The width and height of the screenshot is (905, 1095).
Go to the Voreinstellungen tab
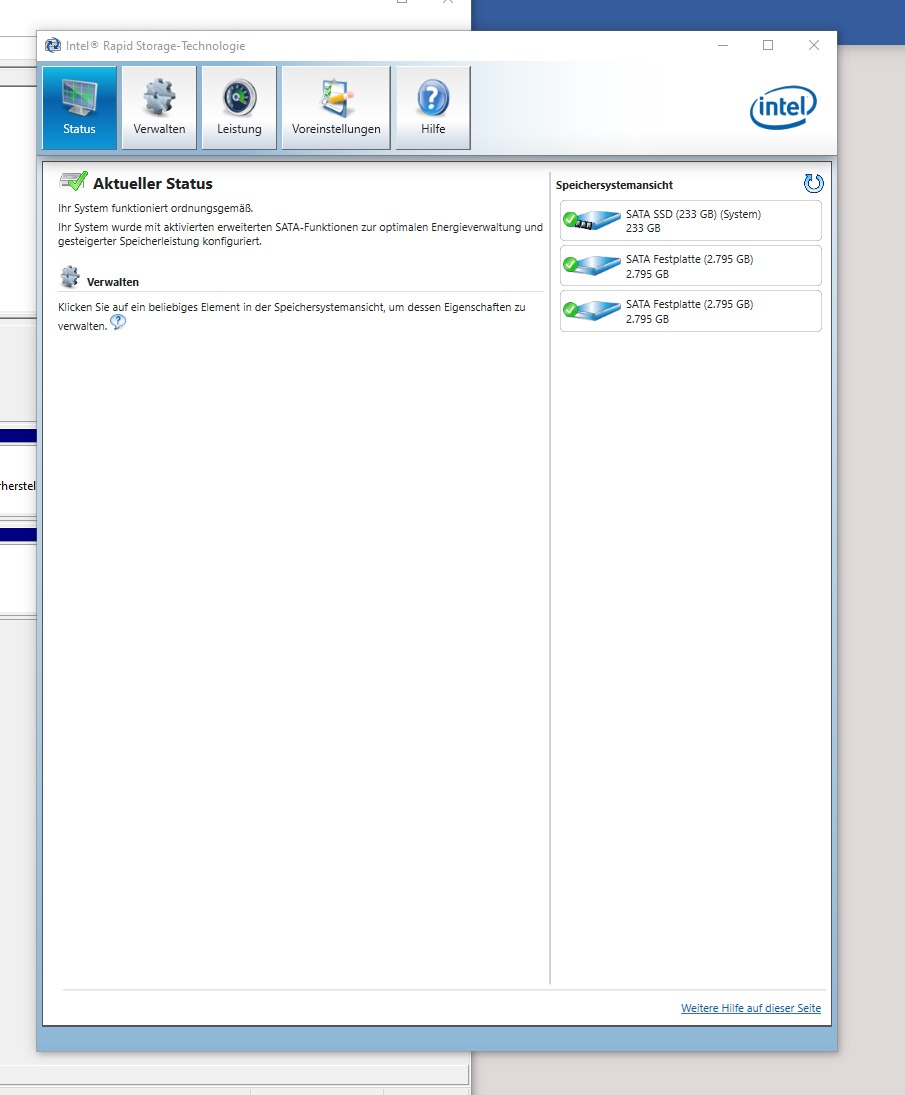point(336,108)
